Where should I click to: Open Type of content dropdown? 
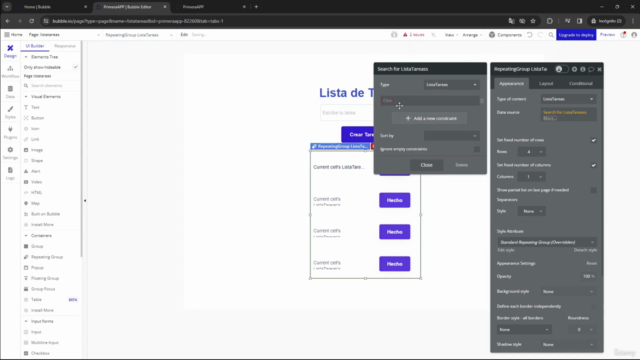click(x=568, y=99)
